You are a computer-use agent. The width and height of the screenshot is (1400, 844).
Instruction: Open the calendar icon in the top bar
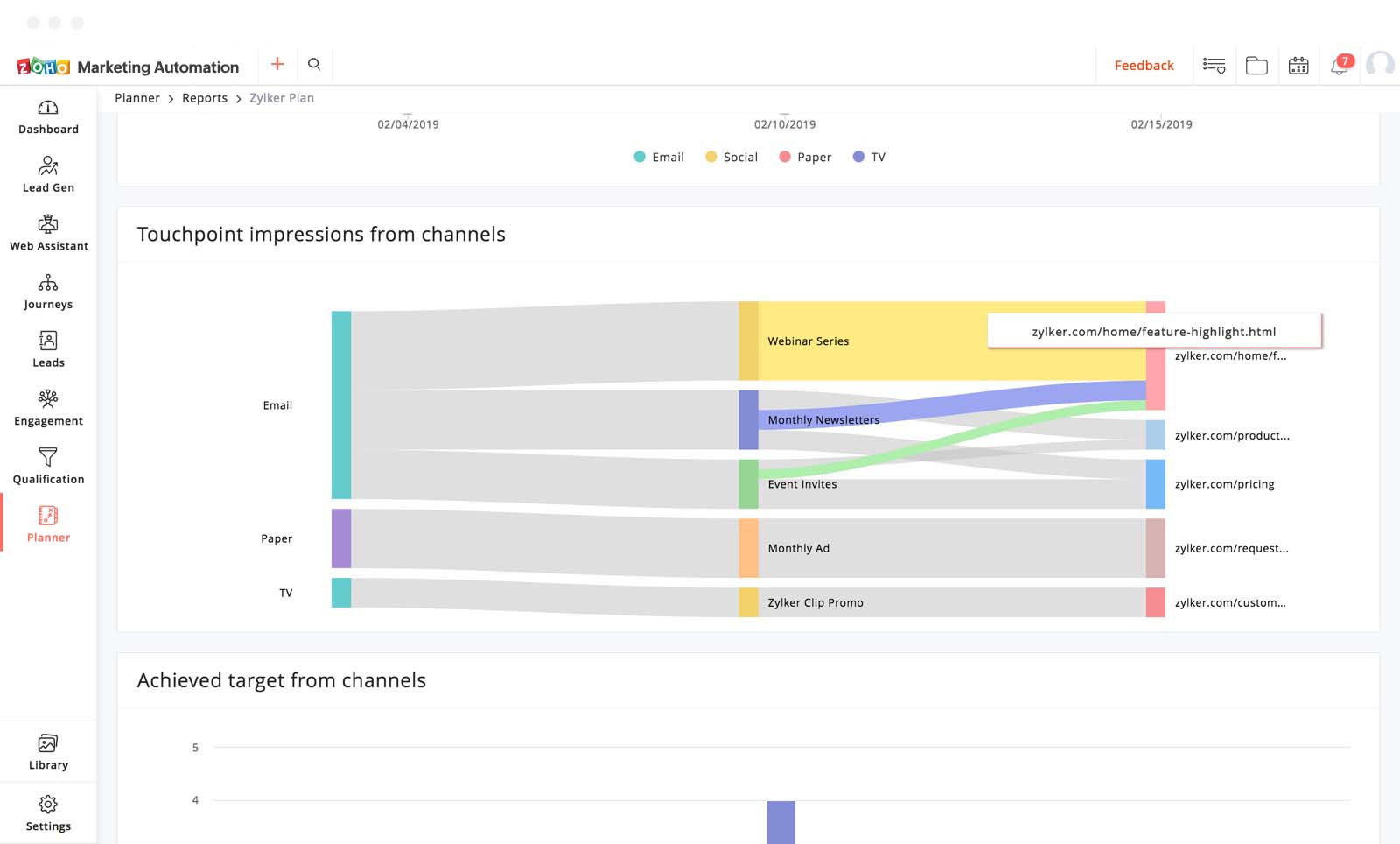coord(1298,66)
